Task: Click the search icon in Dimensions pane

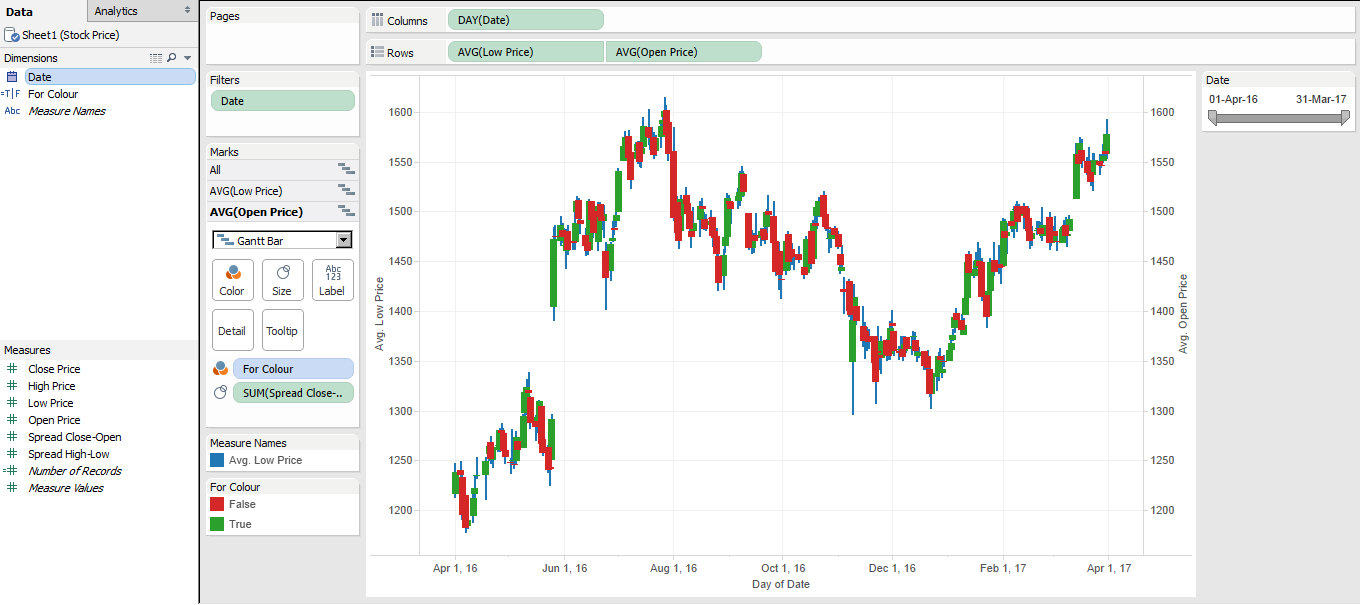Action: 172,58
